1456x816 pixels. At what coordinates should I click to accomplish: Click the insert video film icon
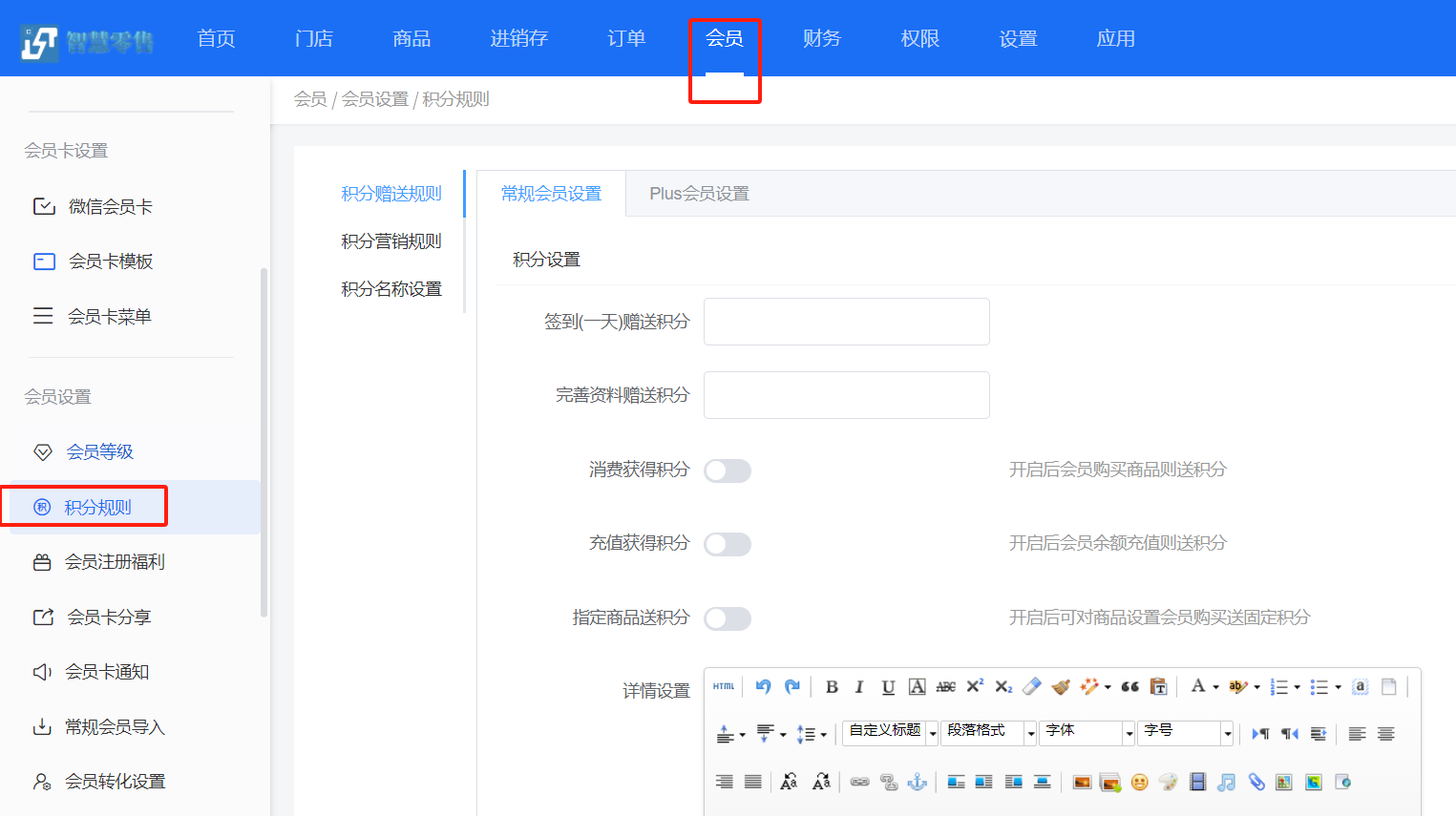point(1197,783)
